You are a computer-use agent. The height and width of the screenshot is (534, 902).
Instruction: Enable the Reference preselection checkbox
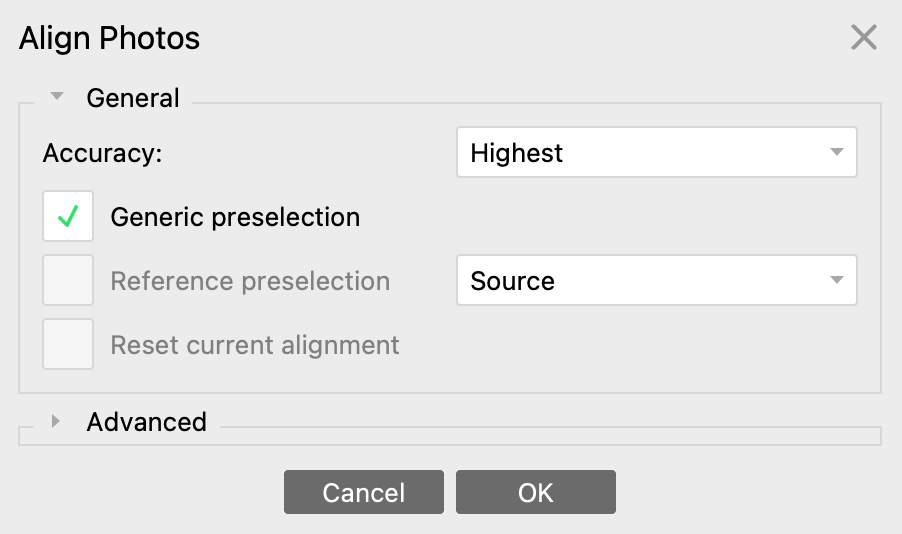(68, 281)
